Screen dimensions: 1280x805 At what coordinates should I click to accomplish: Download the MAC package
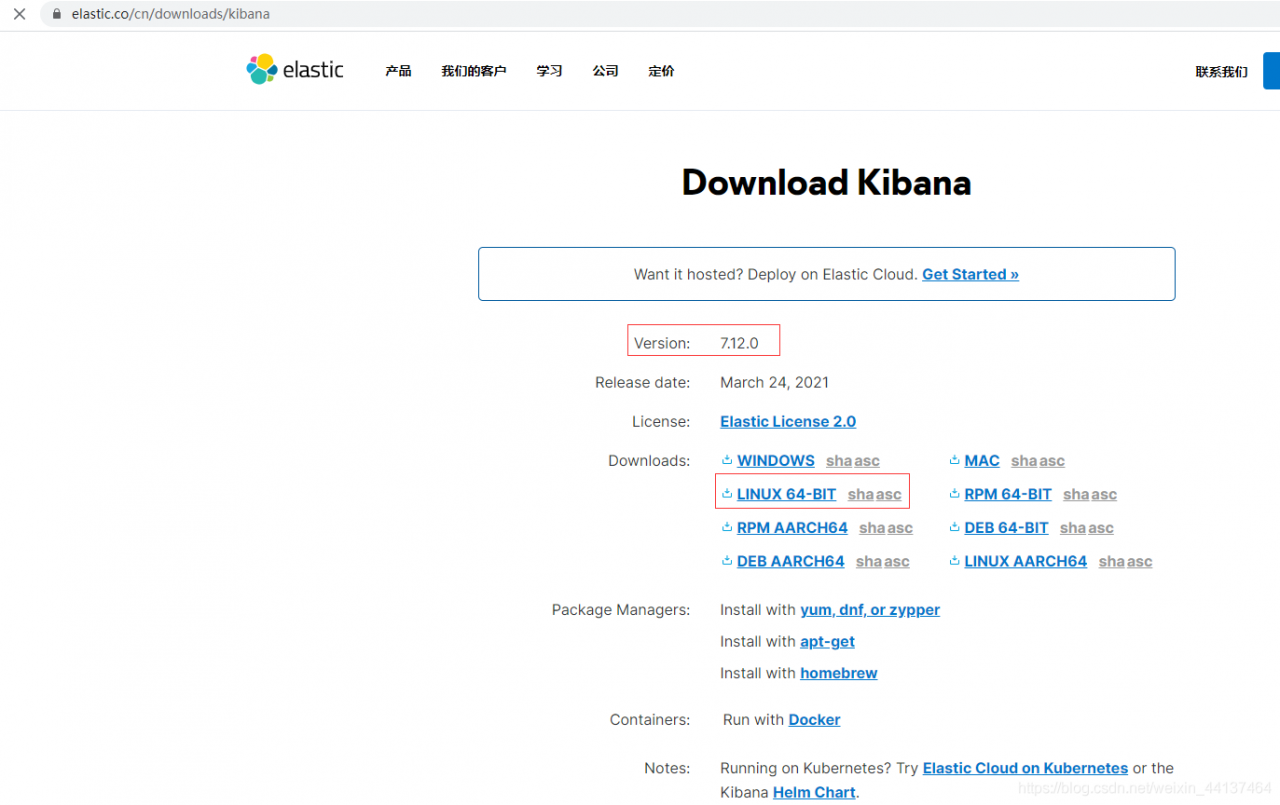(982, 461)
